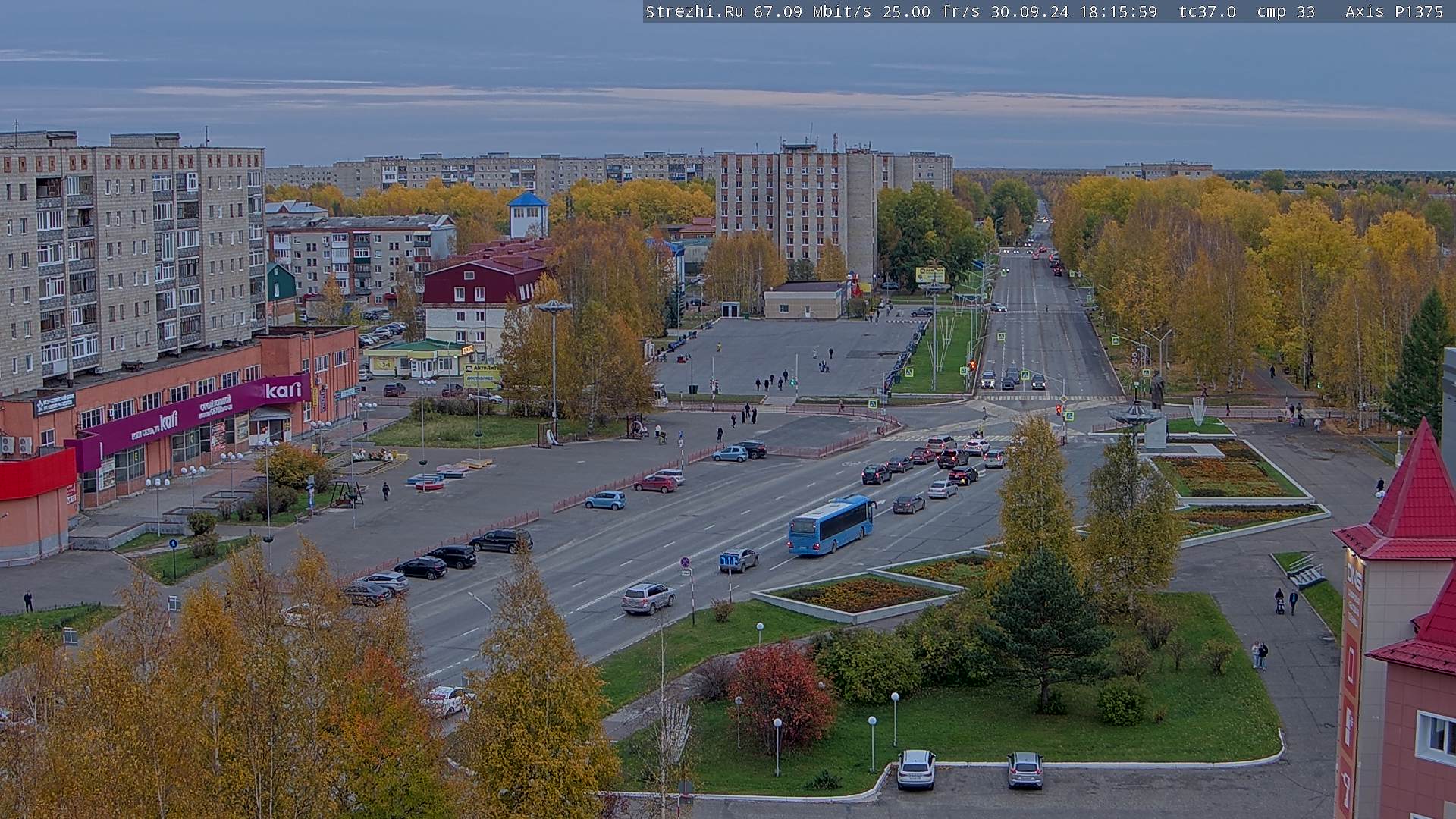
Task: Click the 67.09 Mbit/s bitrate readout
Action: click(x=812, y=11)
